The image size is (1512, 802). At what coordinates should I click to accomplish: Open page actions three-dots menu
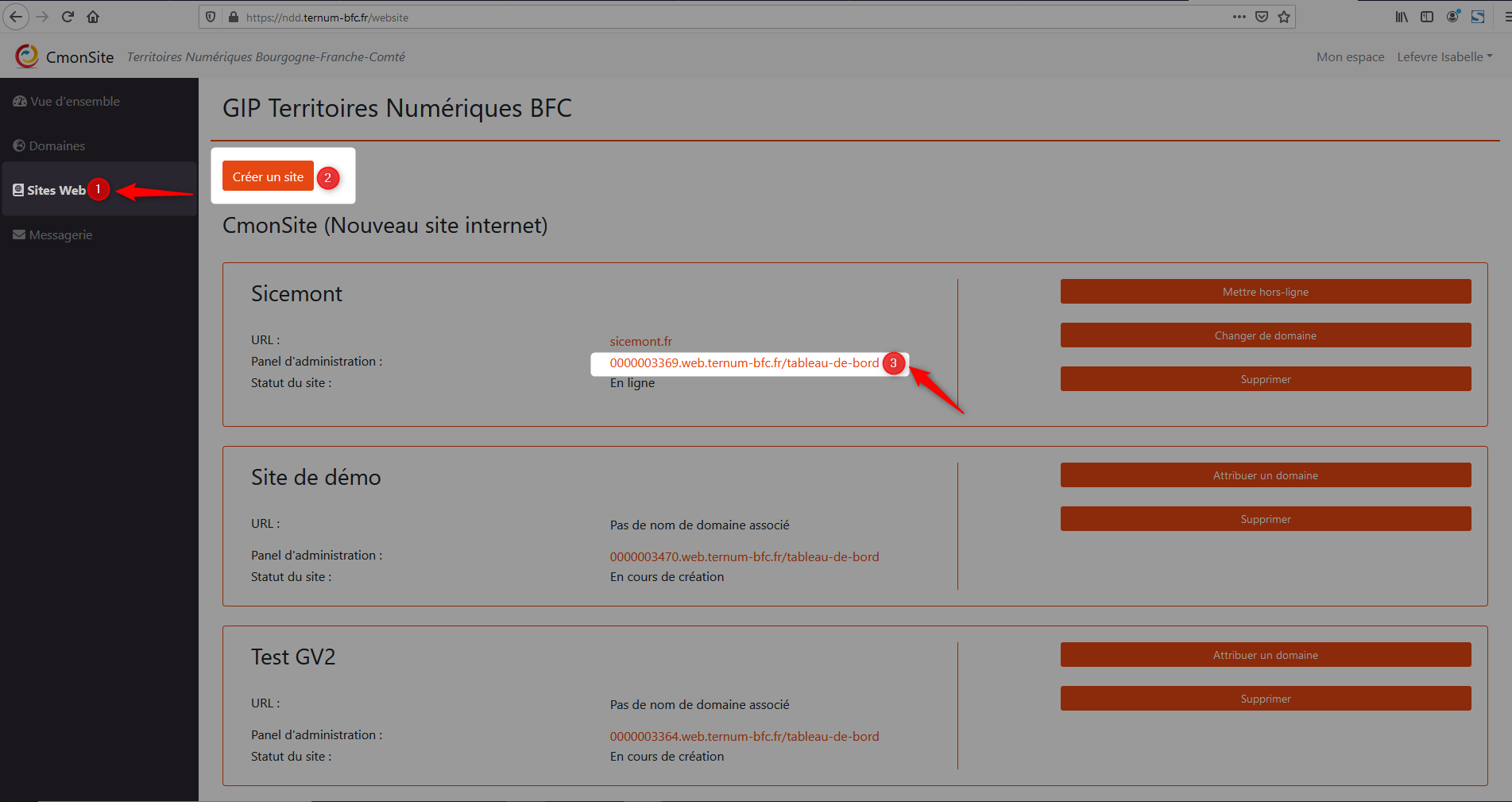pyautogui.click(x=1239, y=17)
